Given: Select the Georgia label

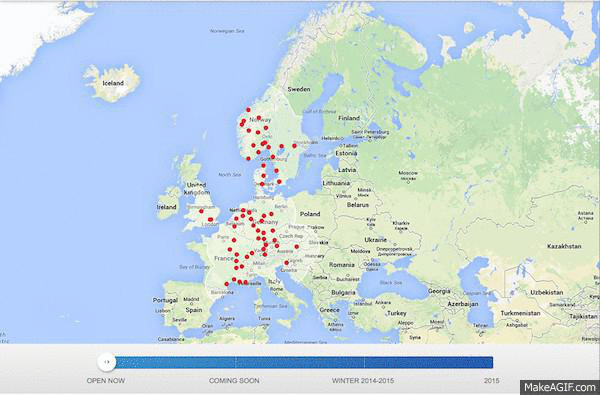Looking at the screenshot, I should point(439,291).
